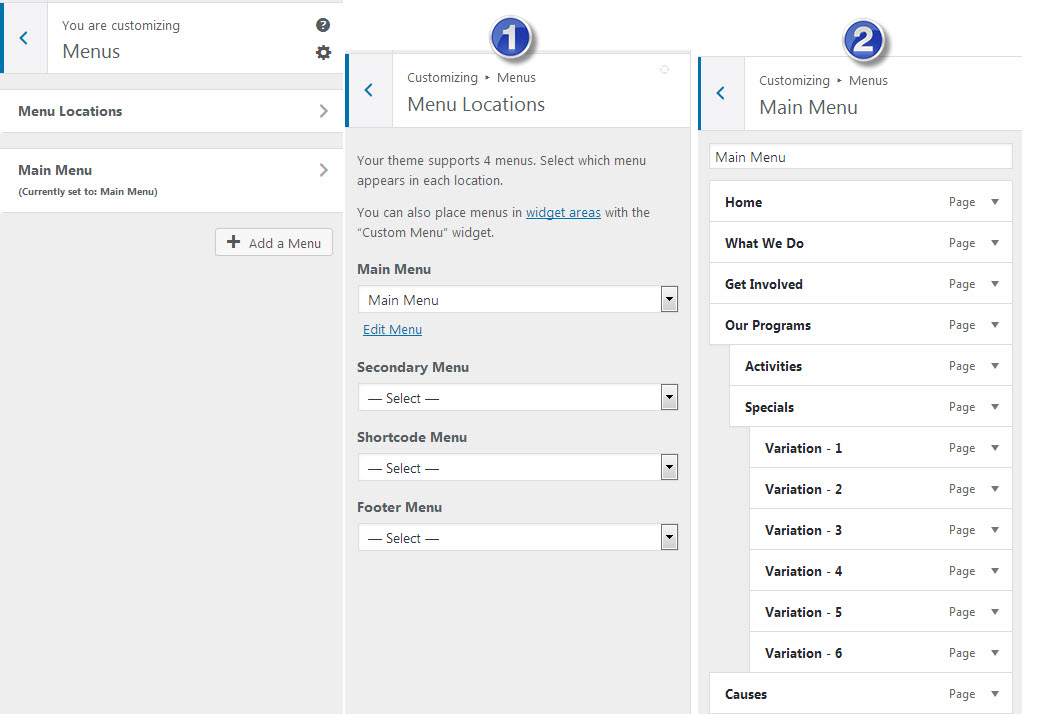Click the Edit Menu link
This screenshot has width=1039, height=714.
392,329
